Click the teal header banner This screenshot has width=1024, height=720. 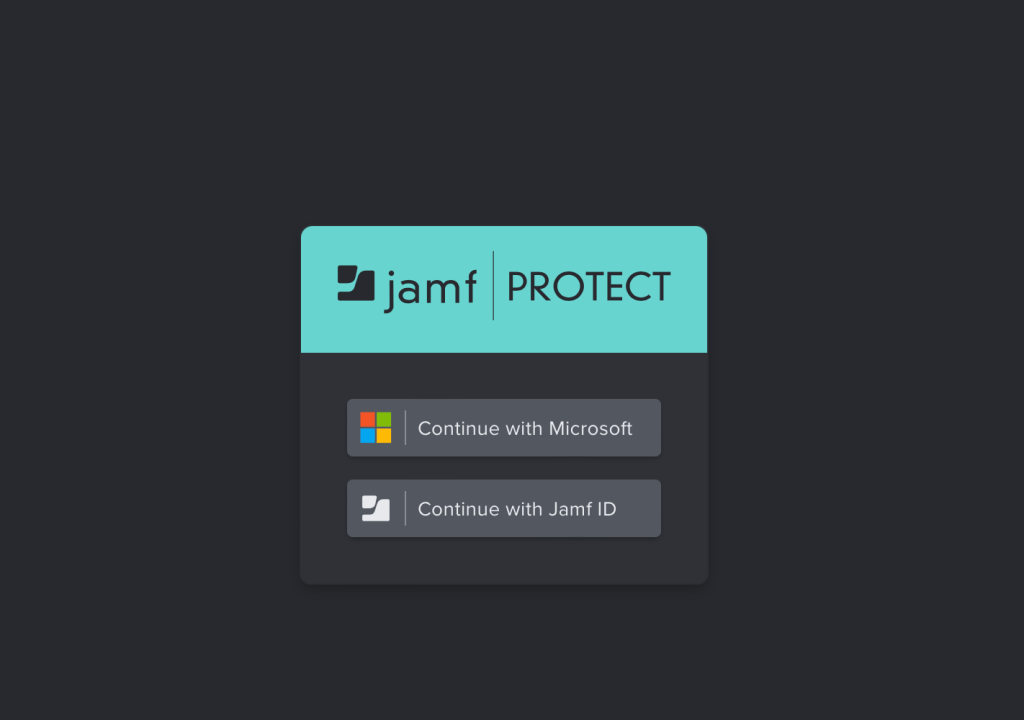(x=504, y=289)
